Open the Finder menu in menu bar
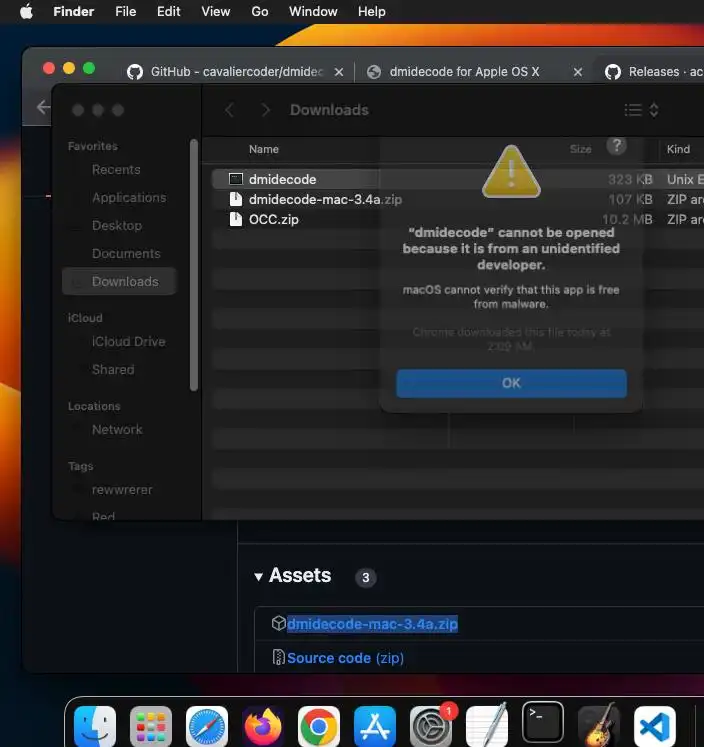 73,11
